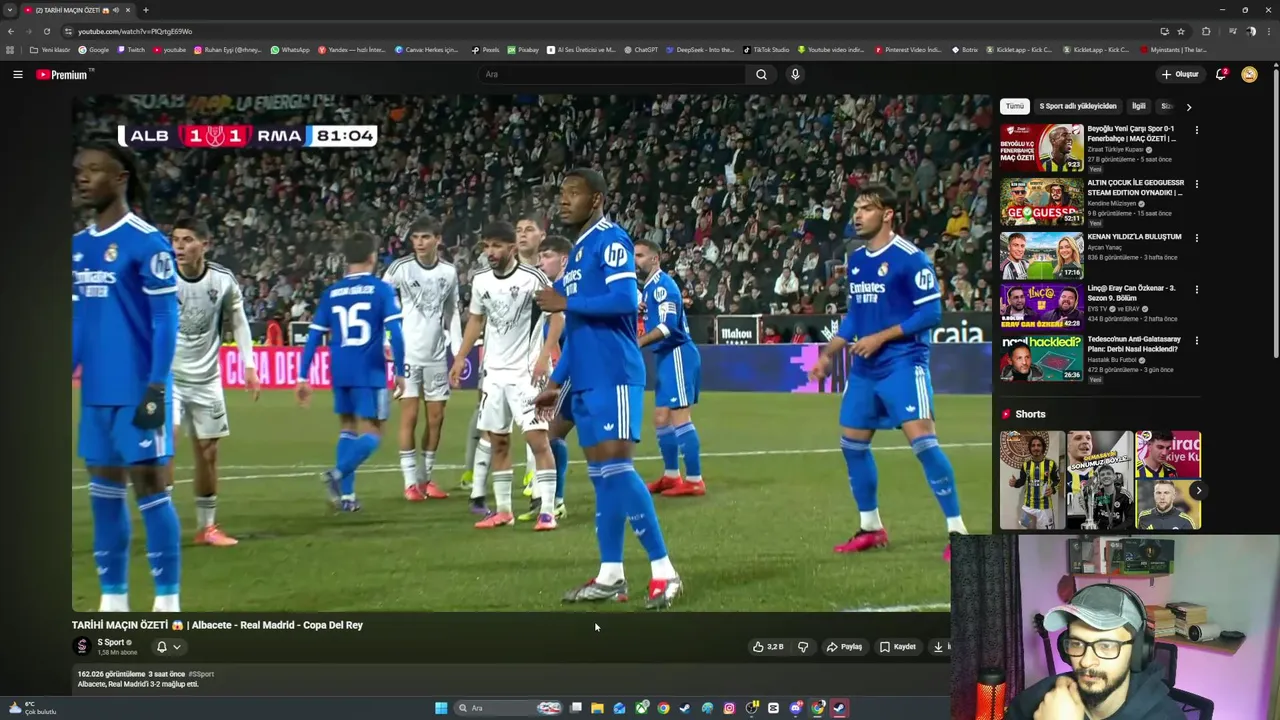Click the Oluştur create button

1180,74
